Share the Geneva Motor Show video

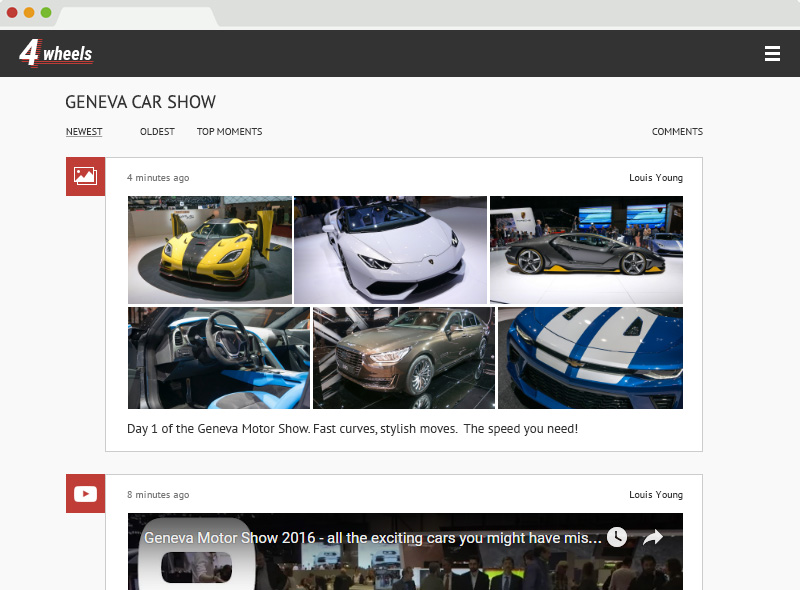pos(654,537)
